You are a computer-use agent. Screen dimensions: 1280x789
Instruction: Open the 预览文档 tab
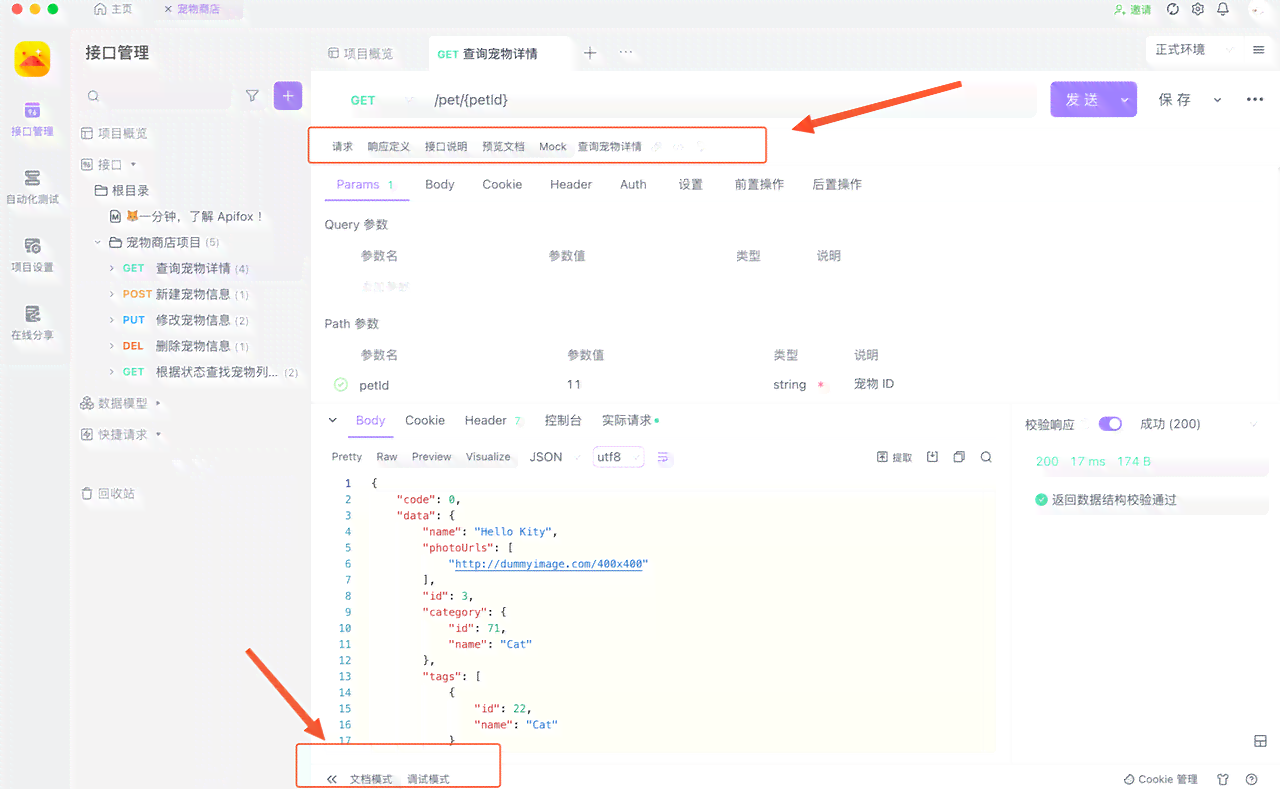pyautogui.click(x=503, y=146)
